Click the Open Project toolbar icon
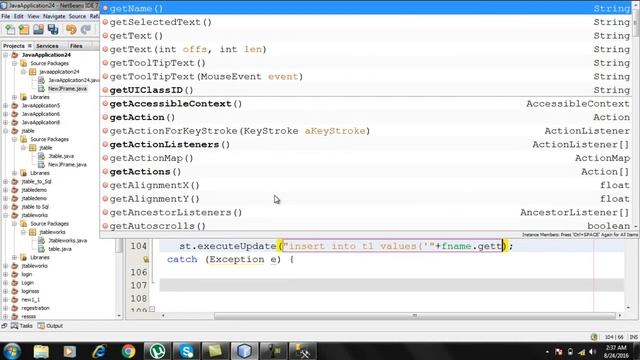640x360 pixels. tap(38, 29)
